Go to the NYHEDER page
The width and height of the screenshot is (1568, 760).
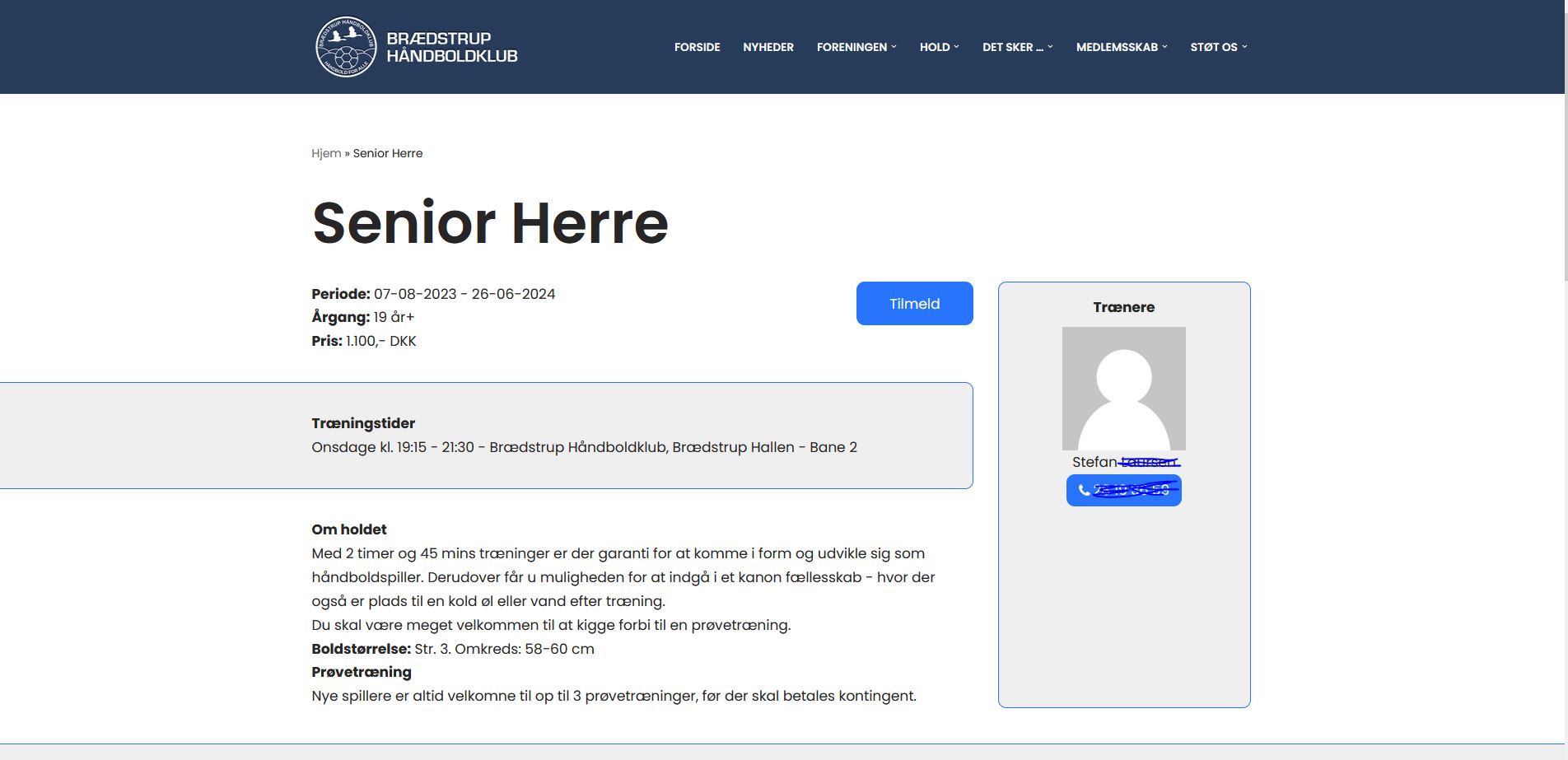[x=768, y=47]
